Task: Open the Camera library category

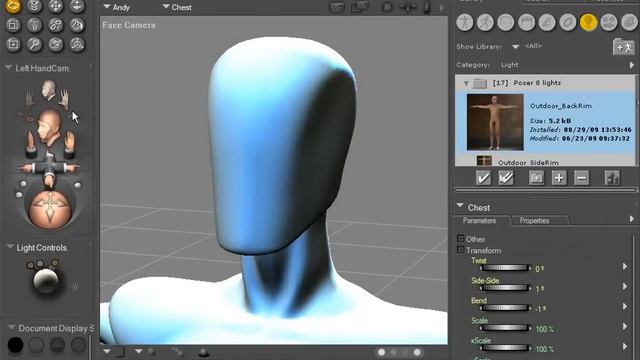Action: 609,22
